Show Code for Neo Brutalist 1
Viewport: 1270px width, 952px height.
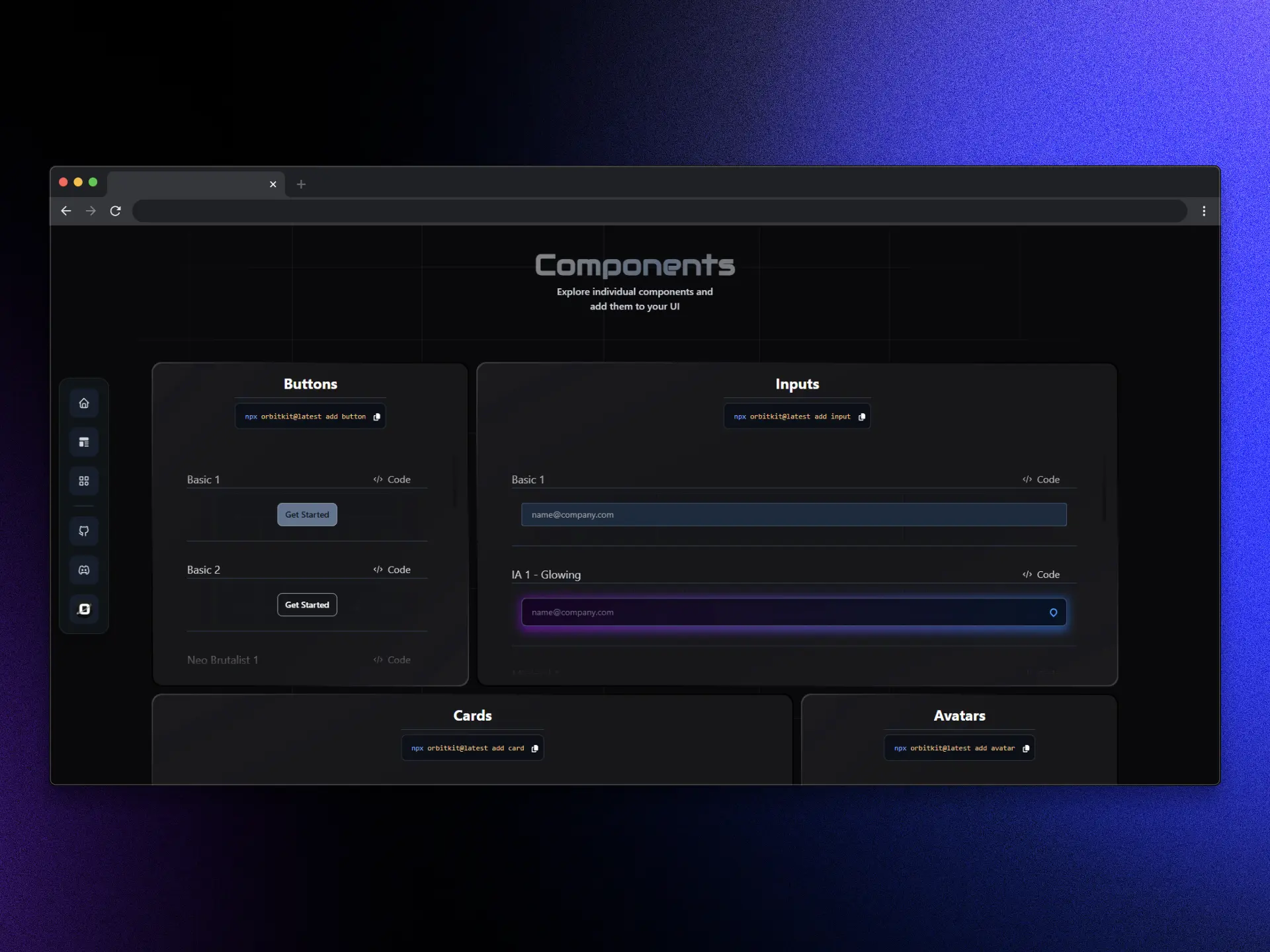pos(392,660)
